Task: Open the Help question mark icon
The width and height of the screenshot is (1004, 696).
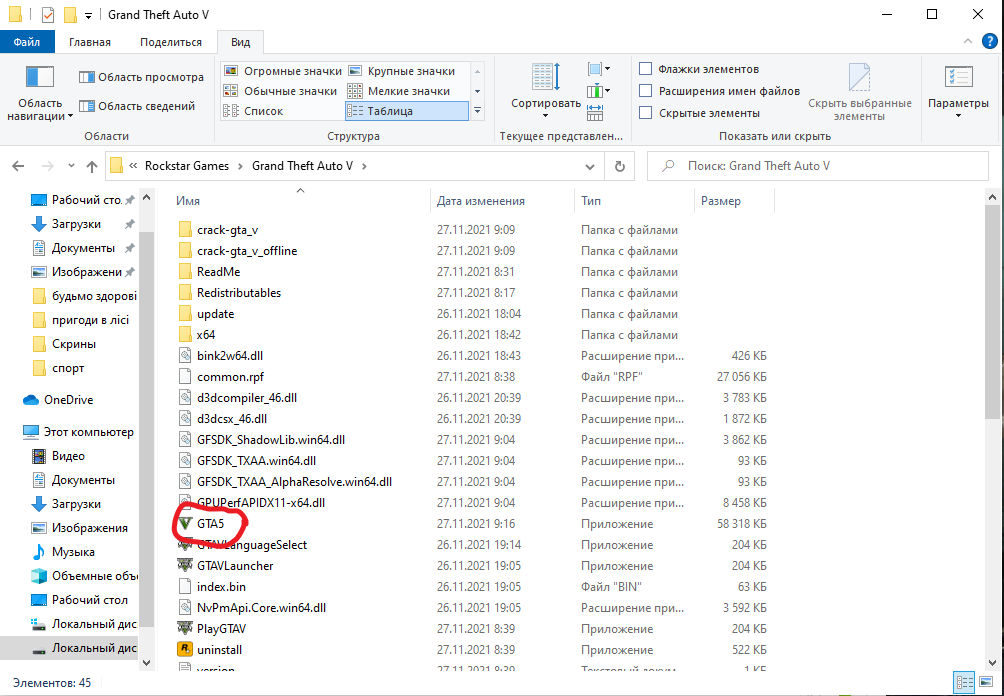Action: click(989, 42)
